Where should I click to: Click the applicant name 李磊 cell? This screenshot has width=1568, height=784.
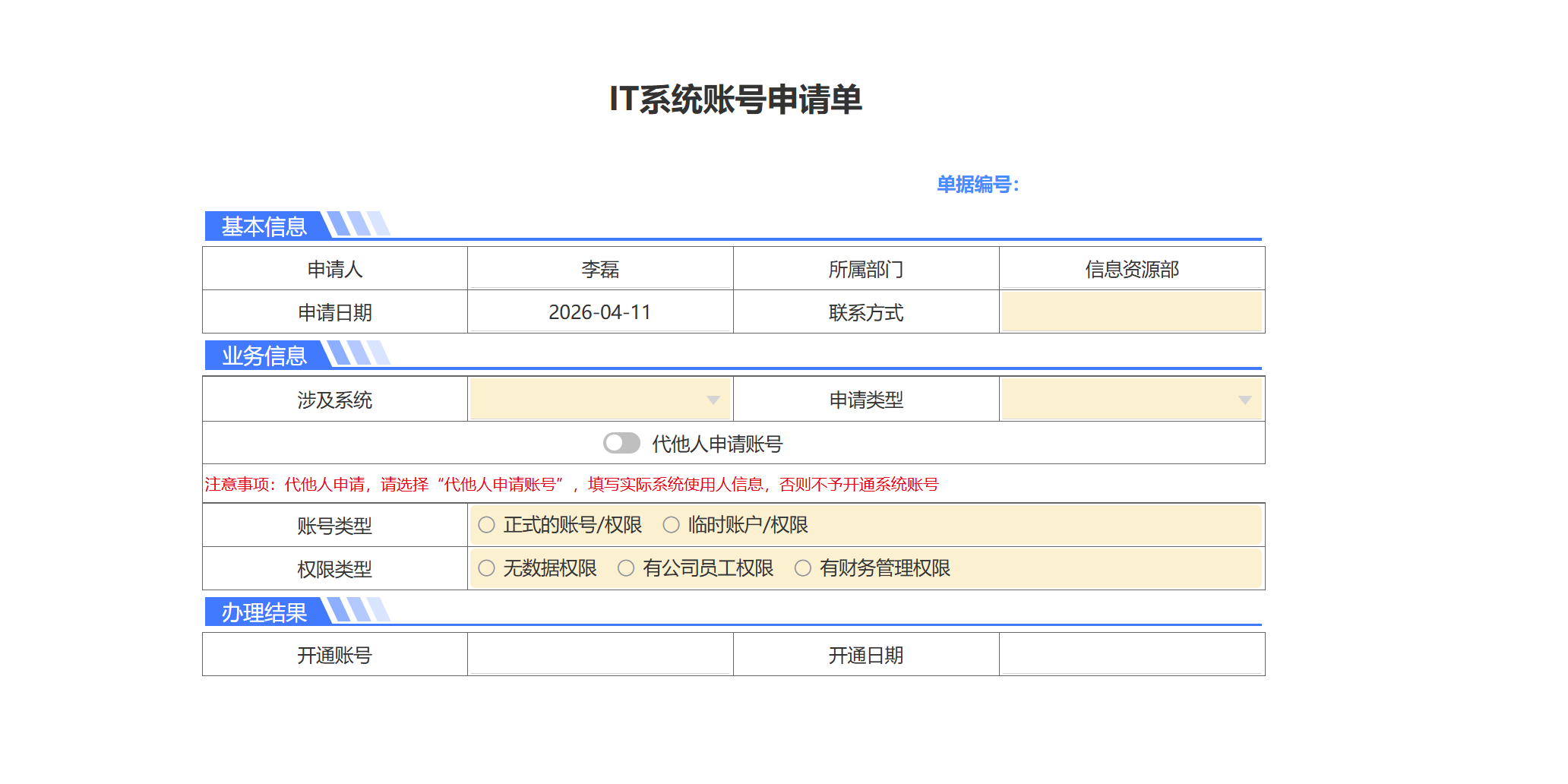click(x=600, y=267)
